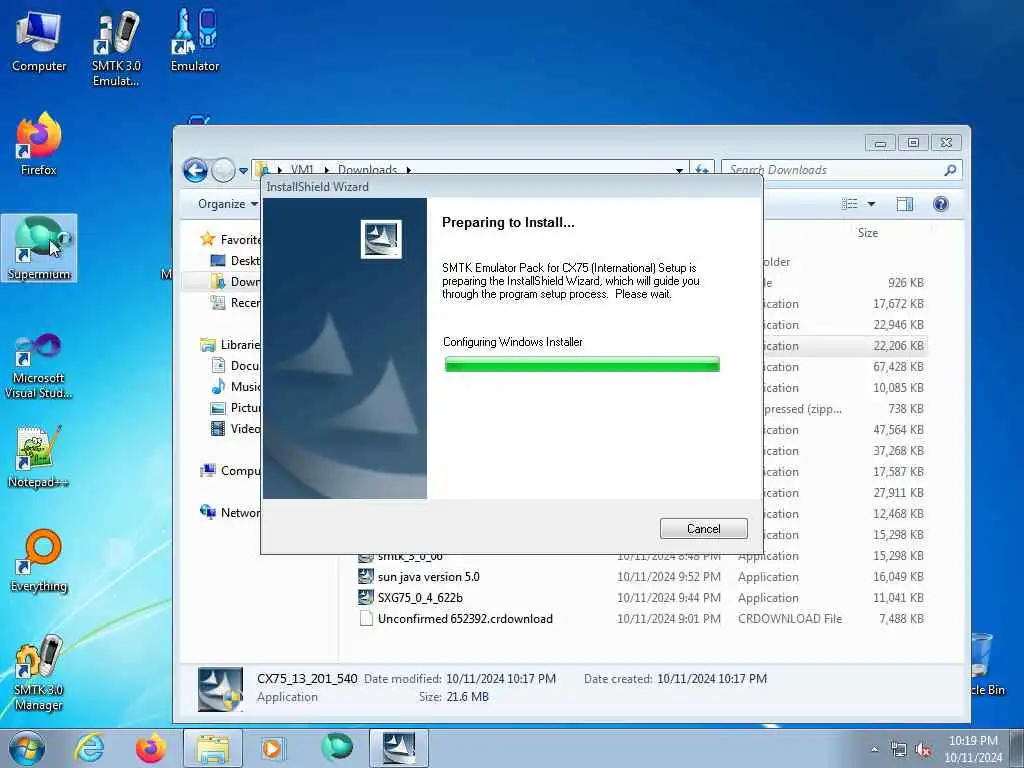1024x768 pixels.
Task: Open the view options dropdown arrow
Action: tap(871, 204)
